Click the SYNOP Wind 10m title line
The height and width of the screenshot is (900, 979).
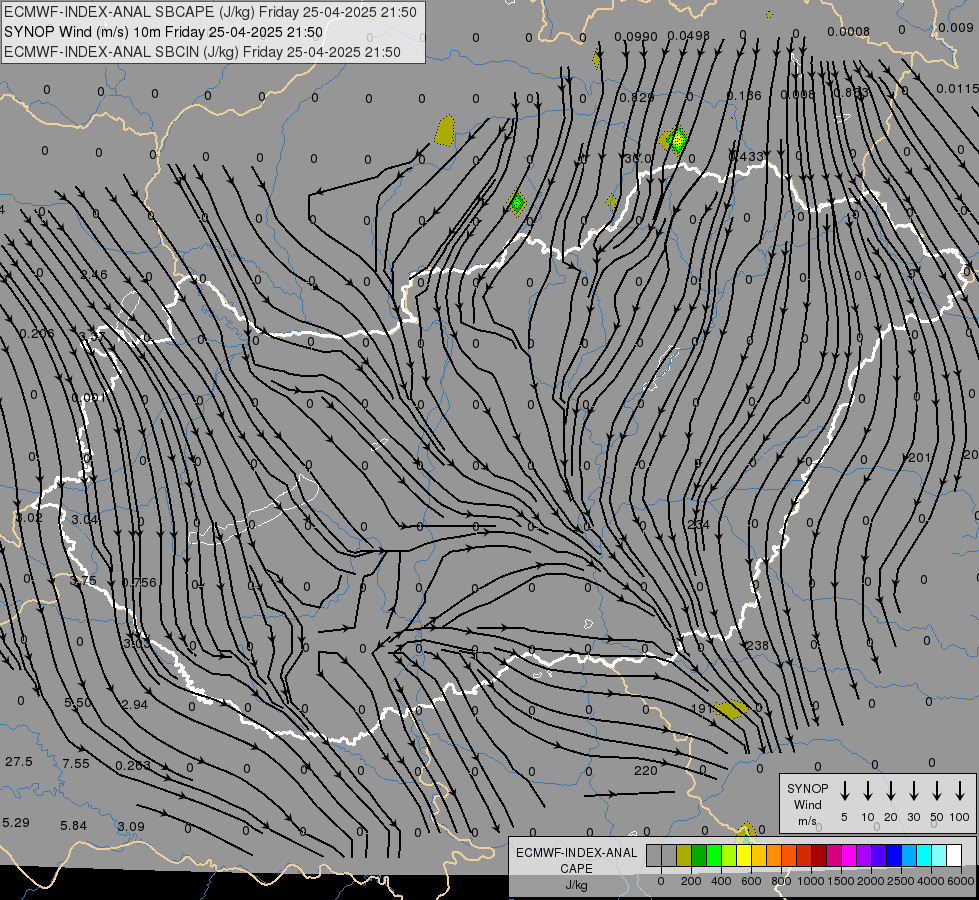click(x=164, y=32)
